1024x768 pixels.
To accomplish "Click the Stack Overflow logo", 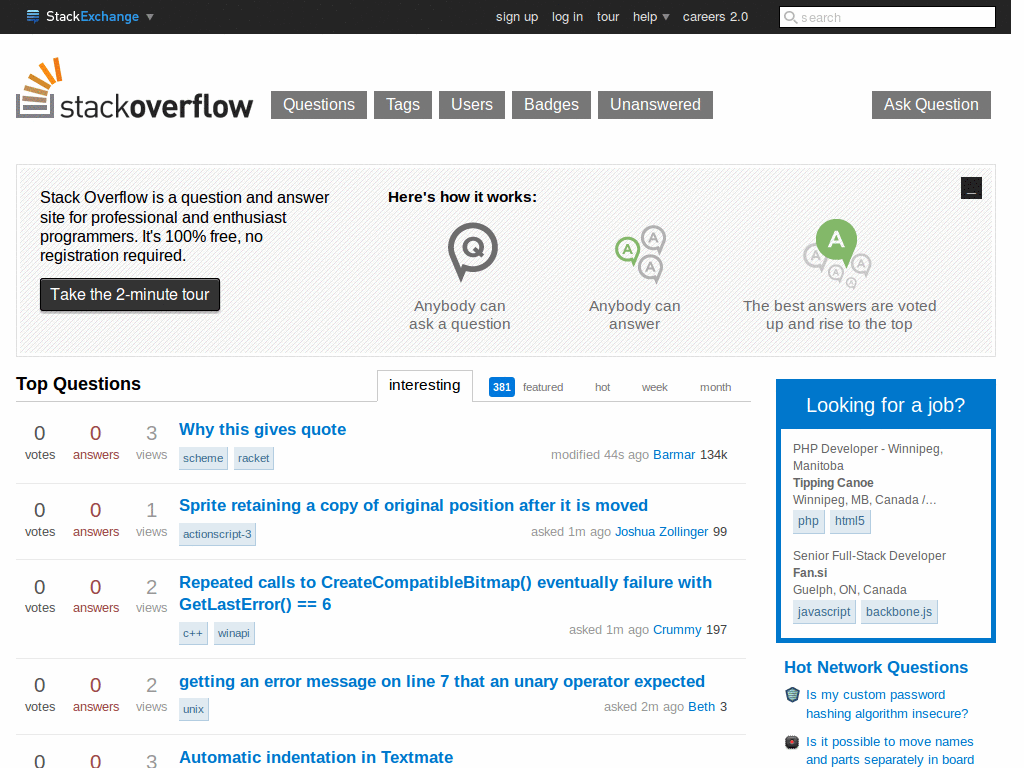I will pyautogui.click(x=135, y=90).
